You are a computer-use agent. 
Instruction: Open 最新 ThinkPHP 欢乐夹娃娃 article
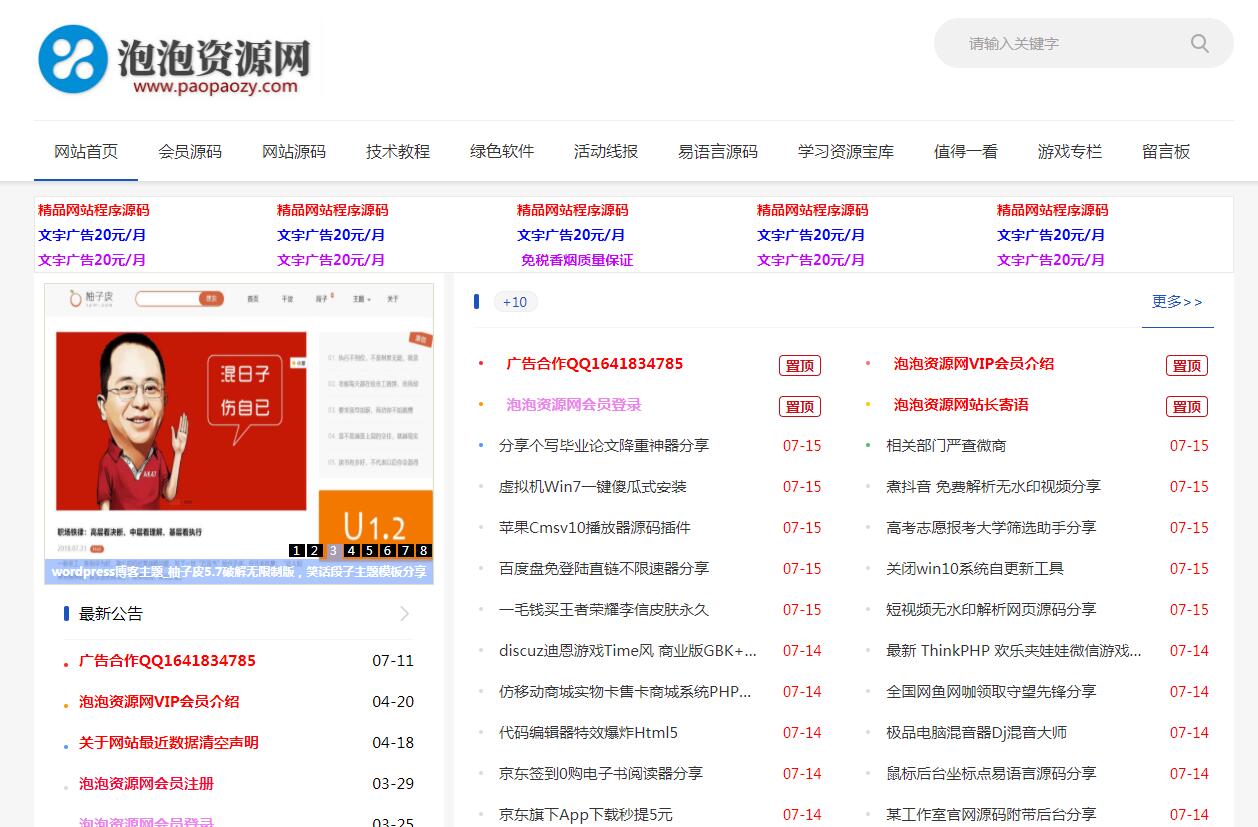[x=1014, y=651]
